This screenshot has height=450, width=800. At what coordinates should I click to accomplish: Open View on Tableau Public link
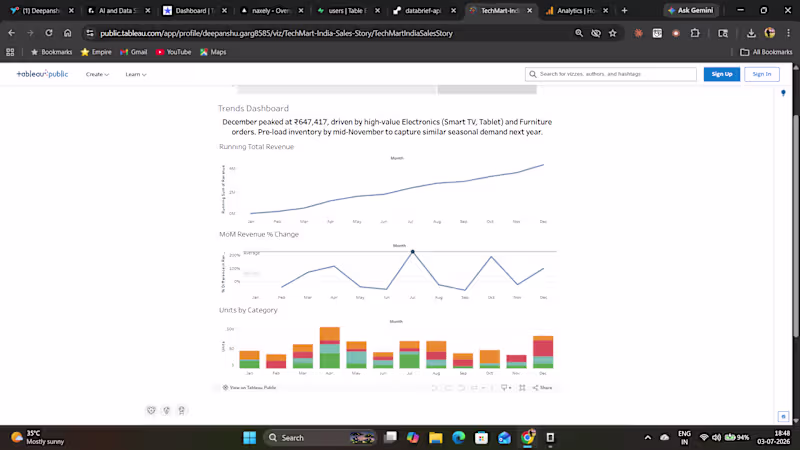point(249,388)
